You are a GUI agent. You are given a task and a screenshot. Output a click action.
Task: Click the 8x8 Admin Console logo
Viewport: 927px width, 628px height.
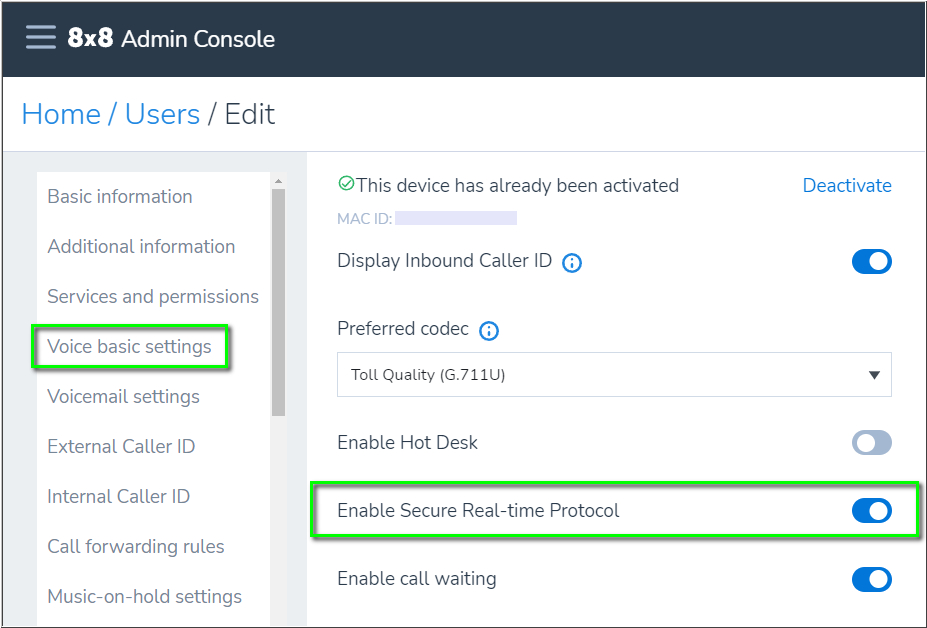[171, 39]
